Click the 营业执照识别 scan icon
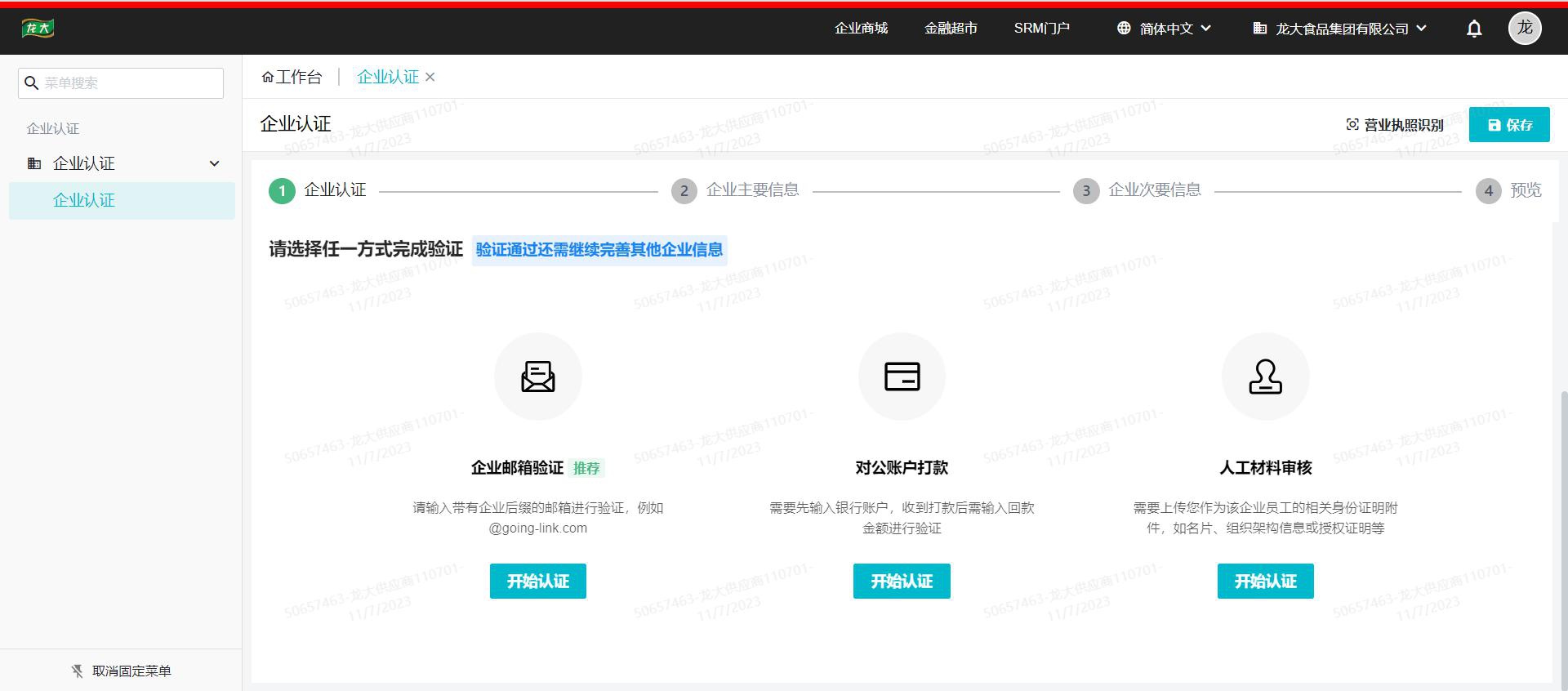Image resolution: width=1568 pixels, height=691 pixels. click(x=1352, y=125)
